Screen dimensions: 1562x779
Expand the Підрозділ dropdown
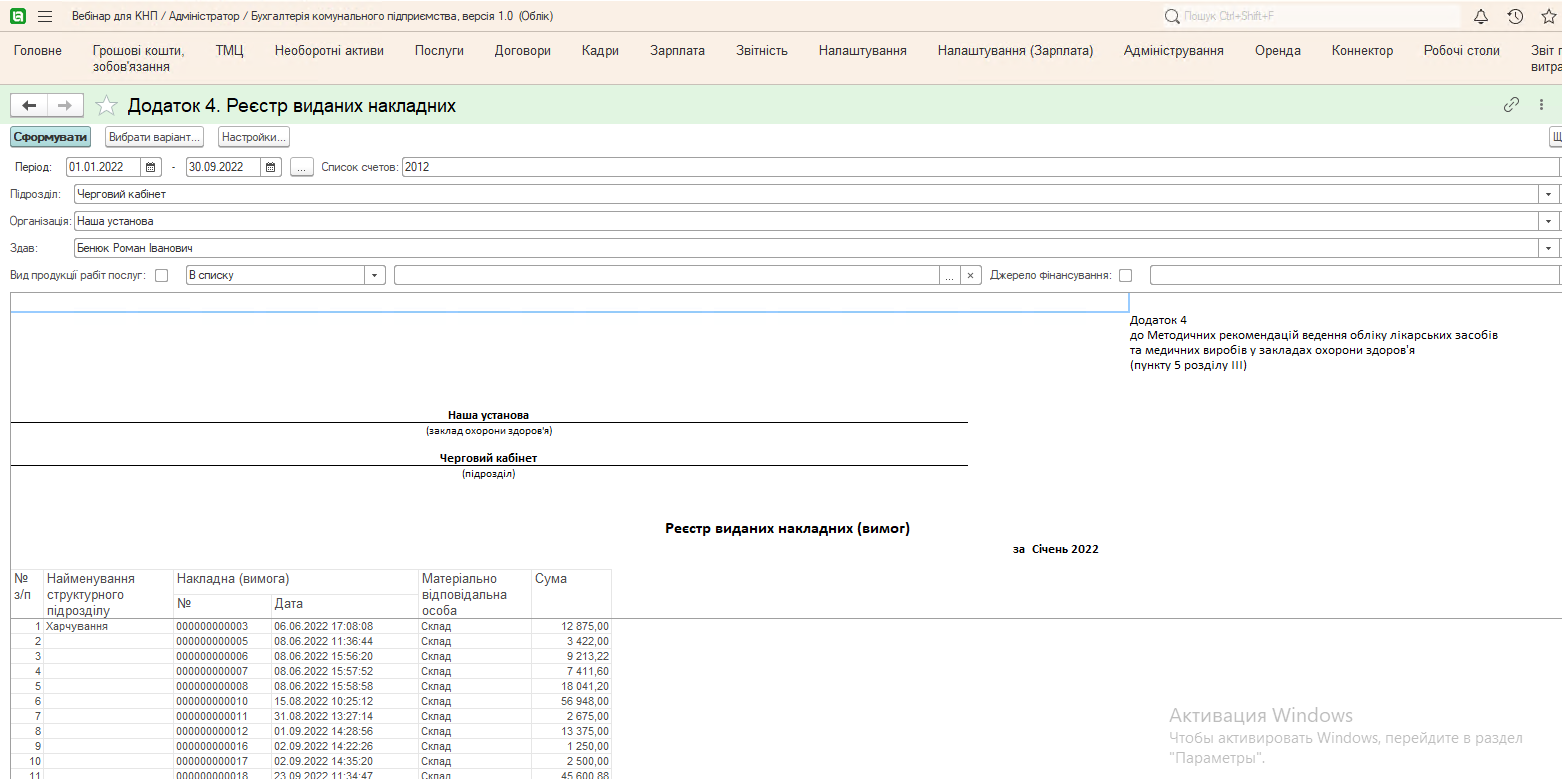1550,194
